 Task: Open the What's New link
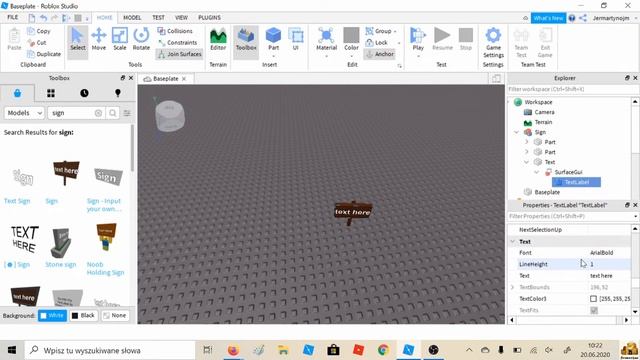pos(548,18)
